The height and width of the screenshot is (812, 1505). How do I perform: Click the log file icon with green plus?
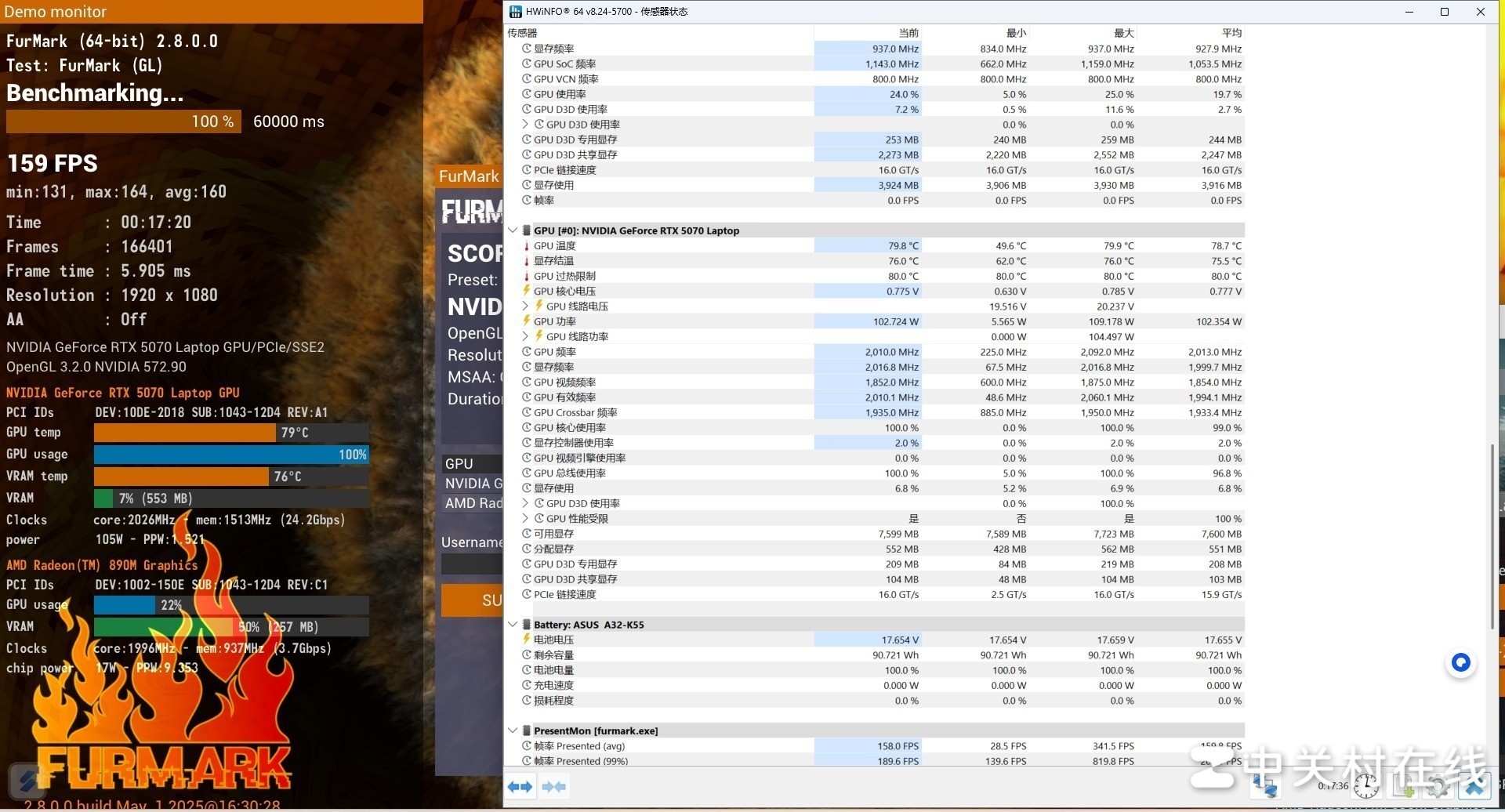[1403, 786]
